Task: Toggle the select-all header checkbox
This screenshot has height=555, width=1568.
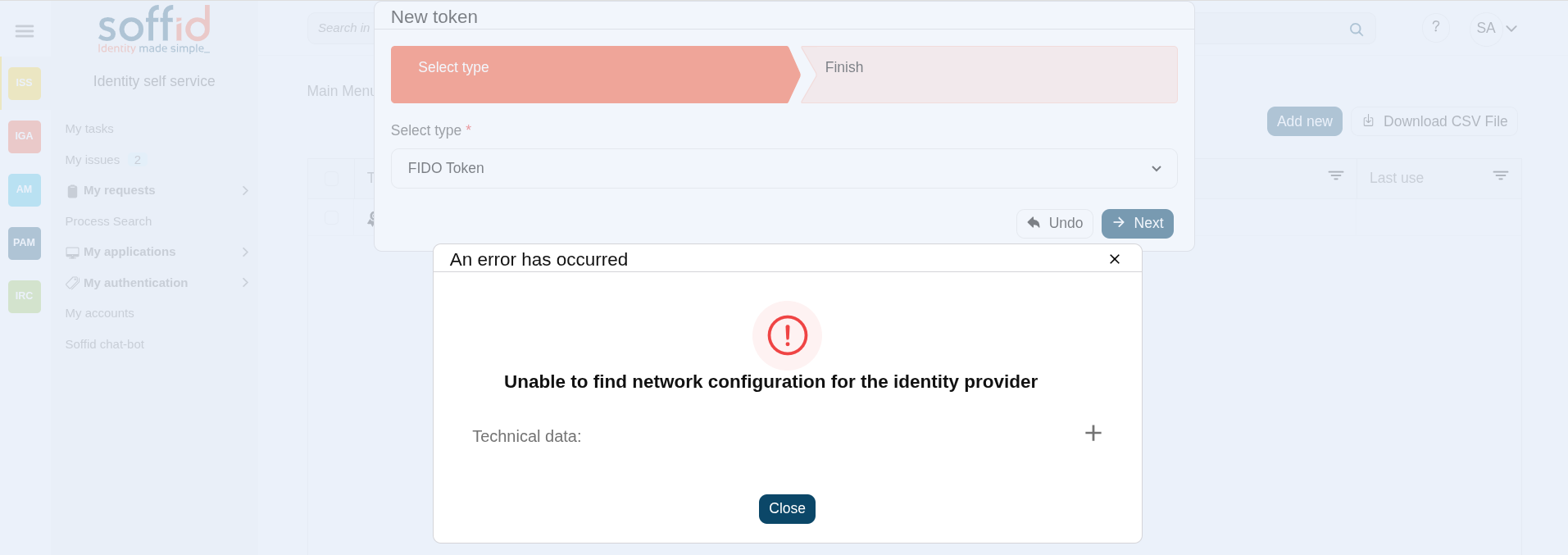Action: pyautogui.click(x=331, y=178)
